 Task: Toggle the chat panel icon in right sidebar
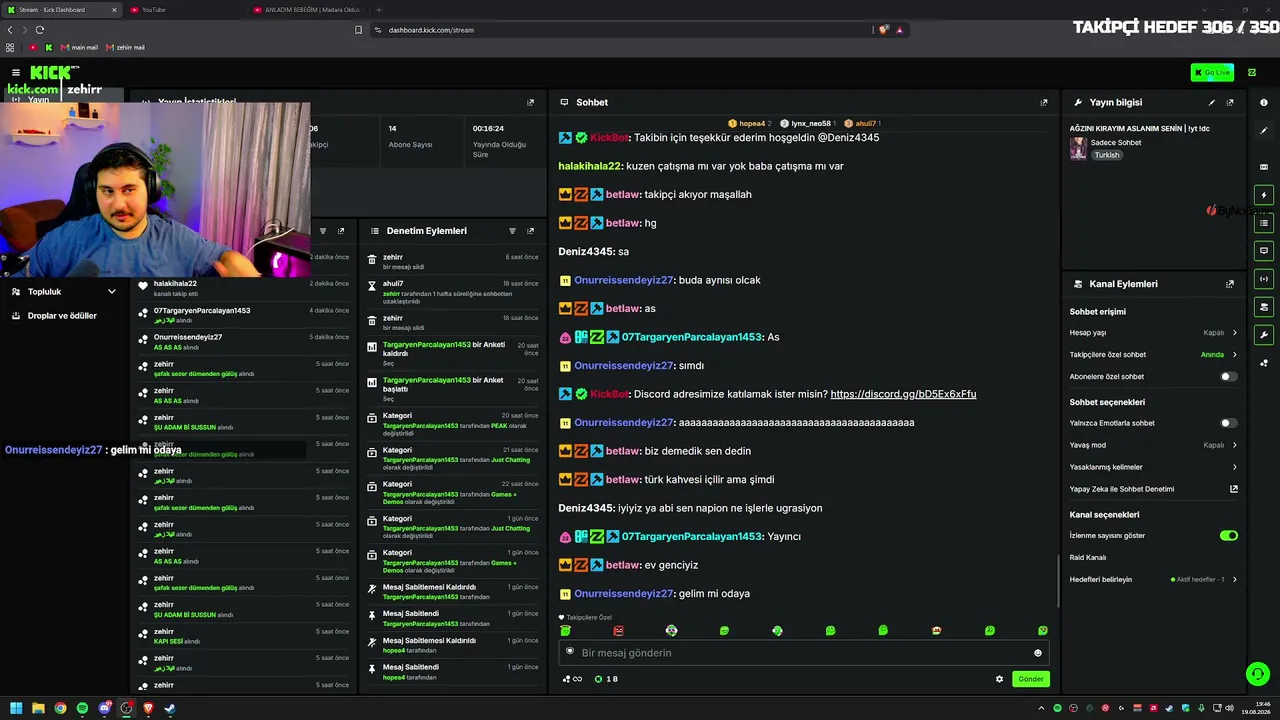(x=1264, y=251)
